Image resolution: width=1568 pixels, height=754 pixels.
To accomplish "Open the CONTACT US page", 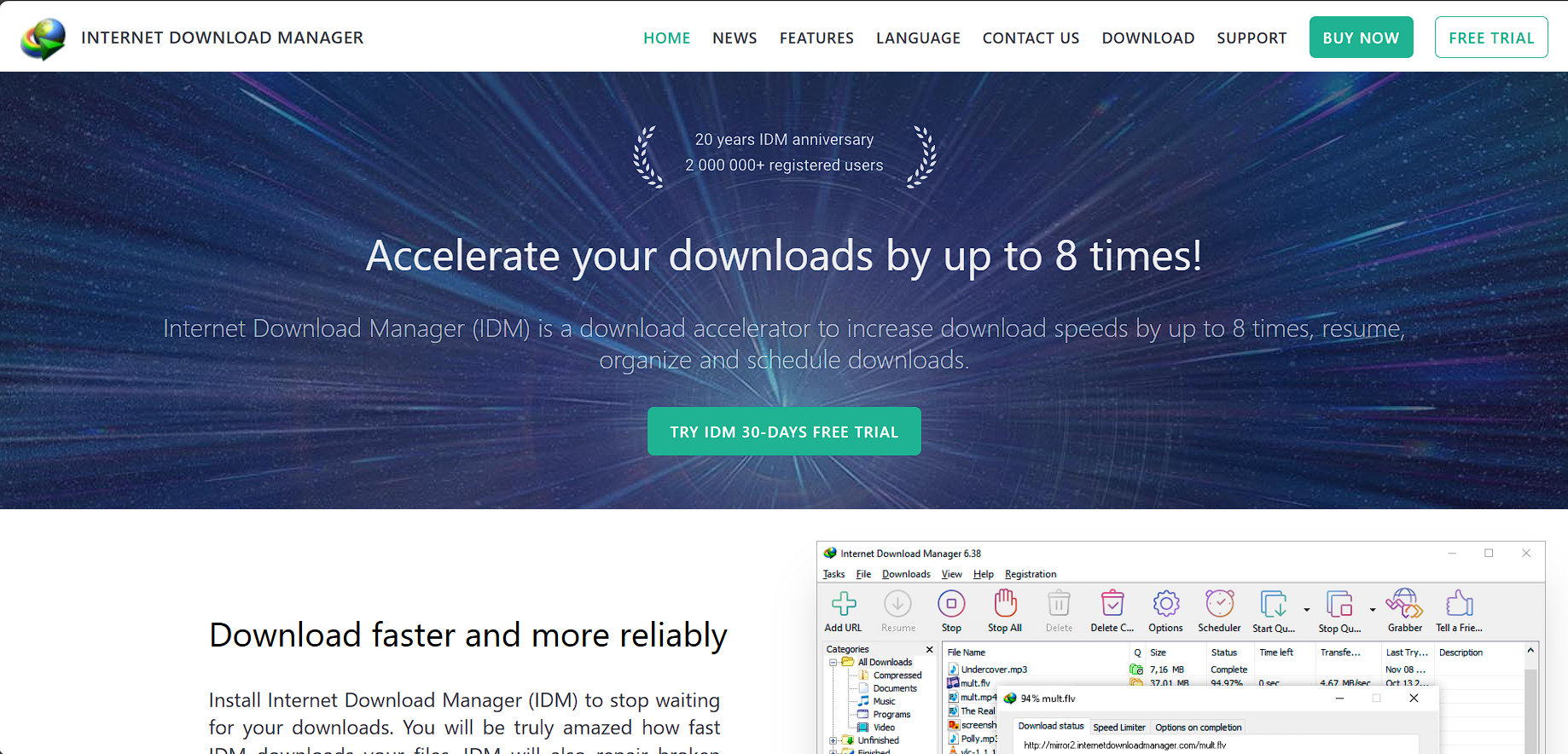I will click(1031, 38).
